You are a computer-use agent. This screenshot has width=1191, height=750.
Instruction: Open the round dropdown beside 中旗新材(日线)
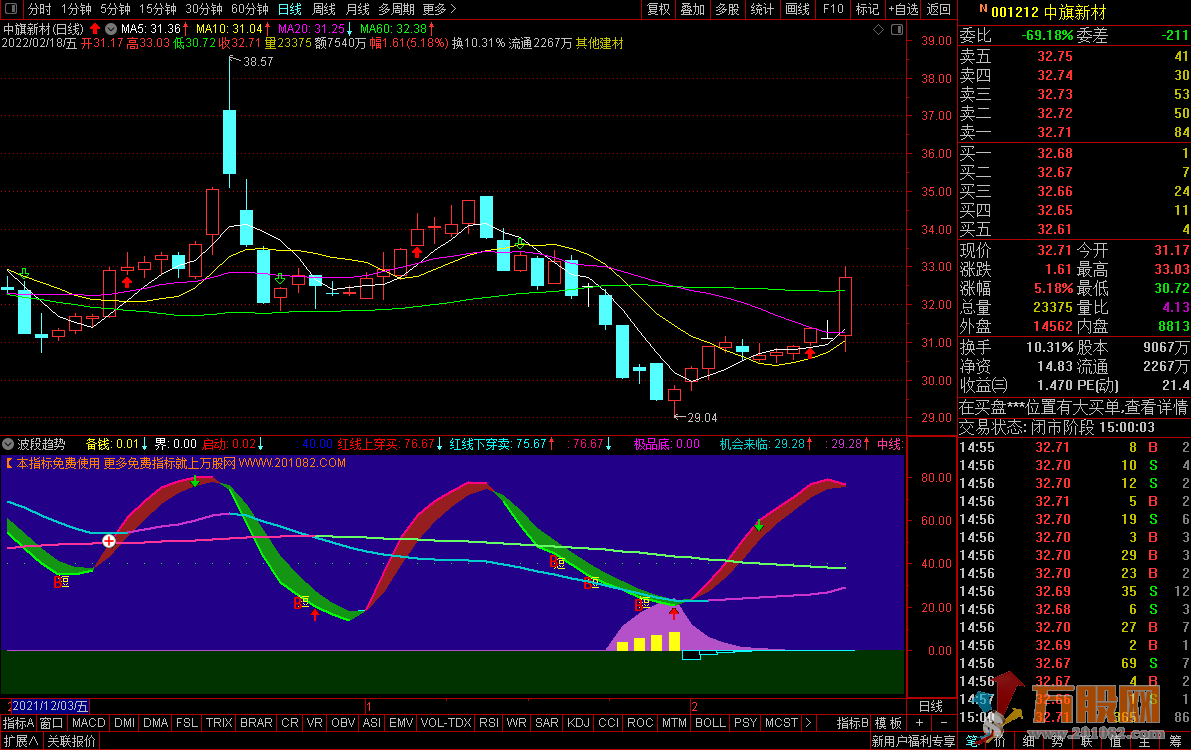tap(111, 29)
